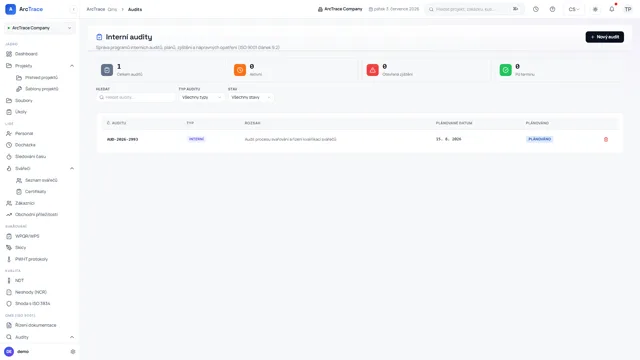Viewport: 640px width, 360px height.
Task: Collapse the Projekty section chevron
Action: pos(72,66)
